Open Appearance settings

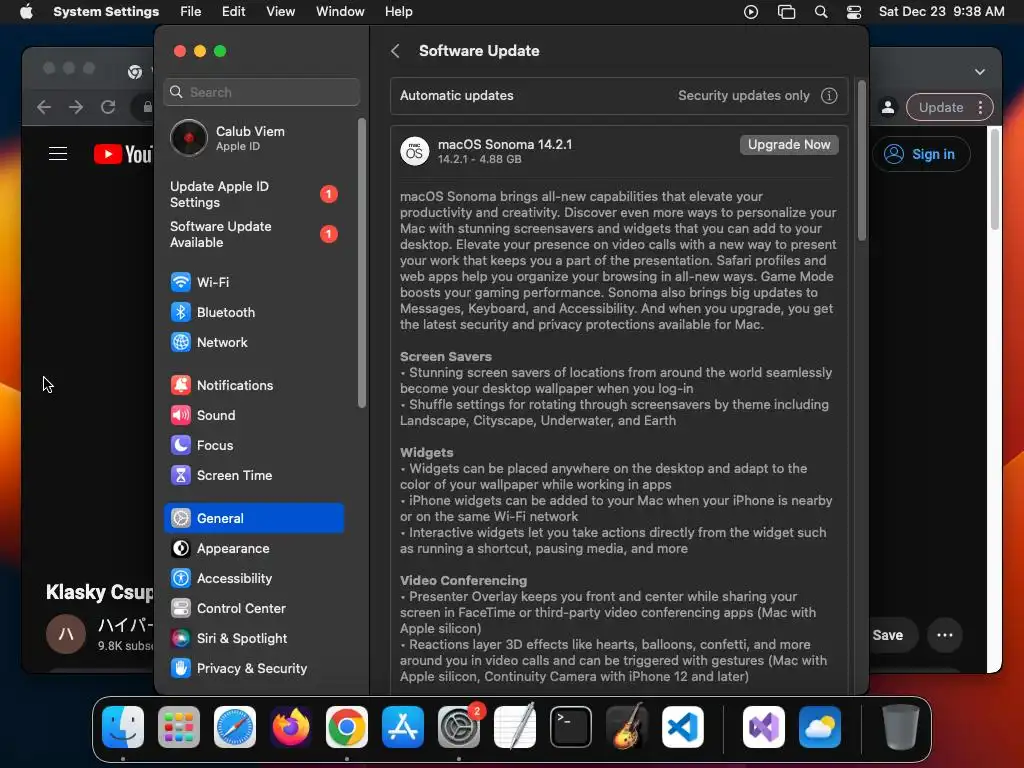(253, 549)
